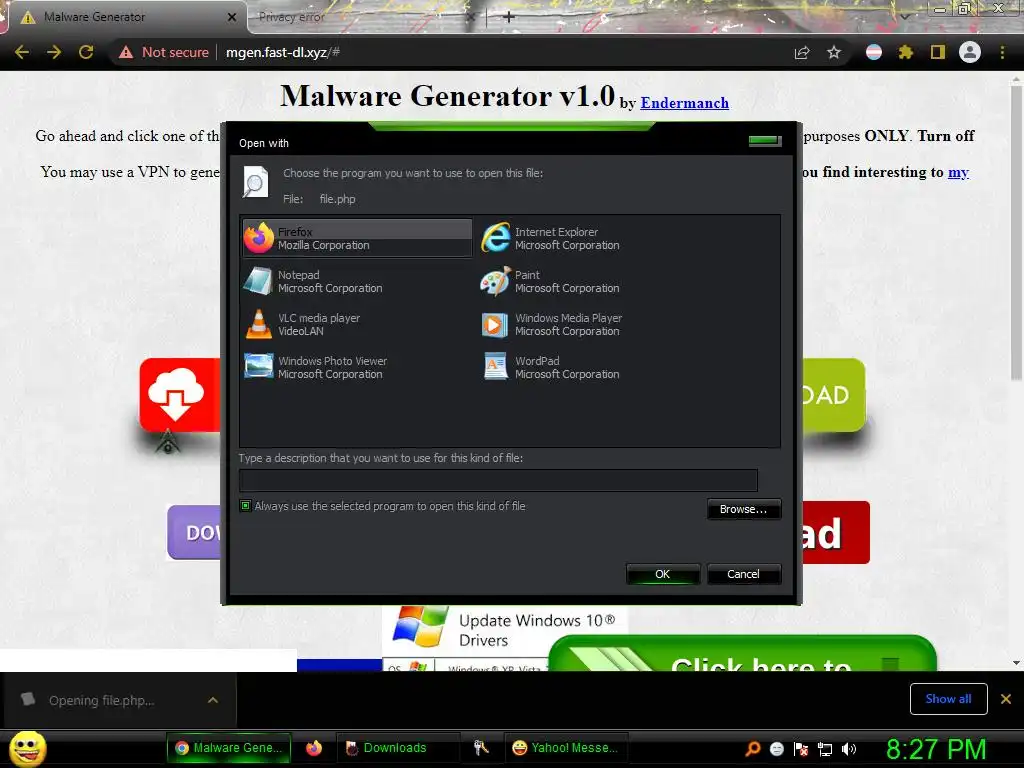Open the striped flag extension icon
Viewport: 1024px width, 768px height.
click(874, 52)
